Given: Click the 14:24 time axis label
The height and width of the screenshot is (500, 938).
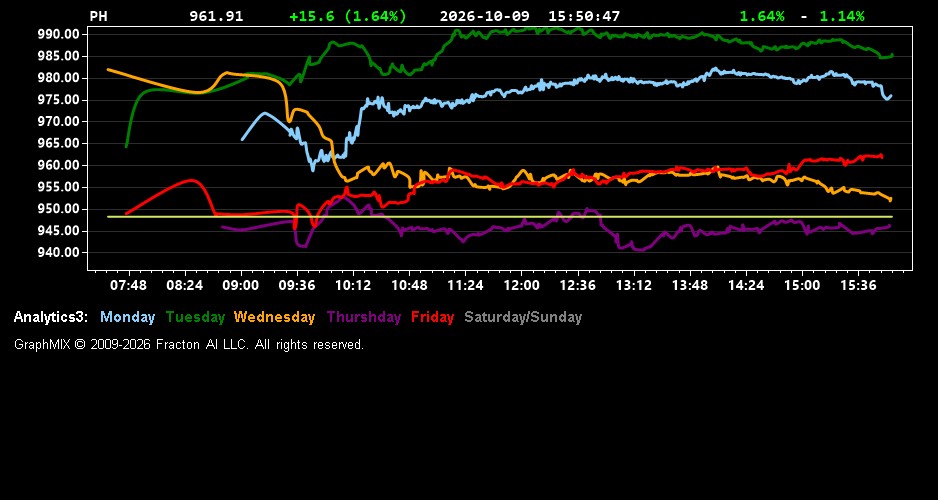Looking at the screenshot, I should pyautogui.click(x=745, y=286).
